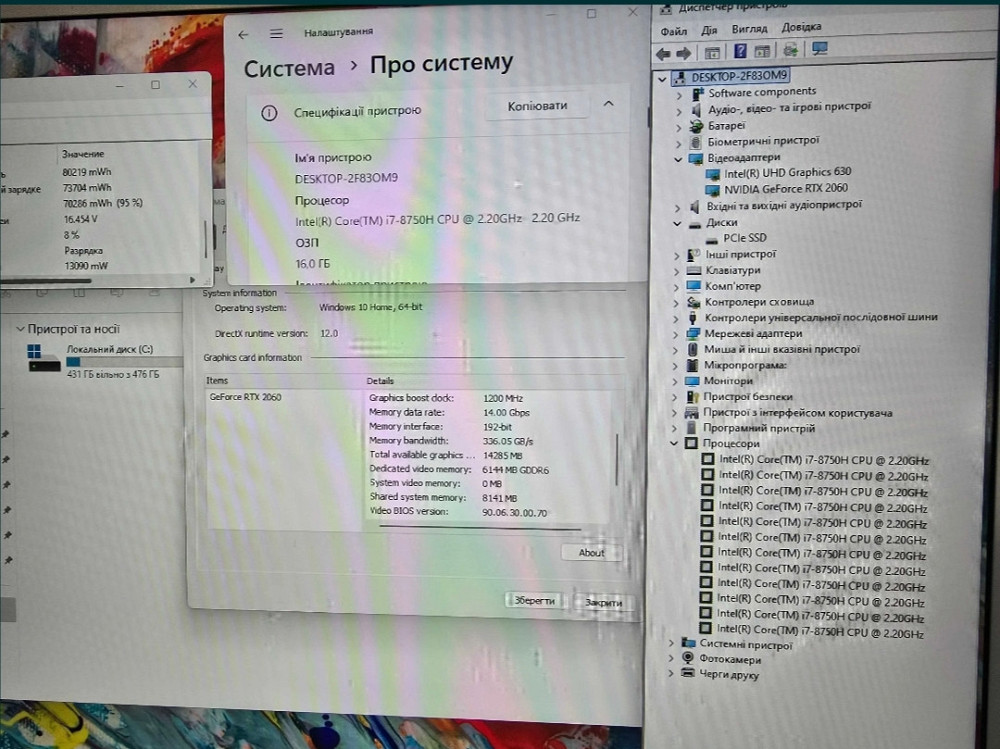Click the Update driver toolbar icon
This screenshot has width=1000, height=749.
point(790,50)
